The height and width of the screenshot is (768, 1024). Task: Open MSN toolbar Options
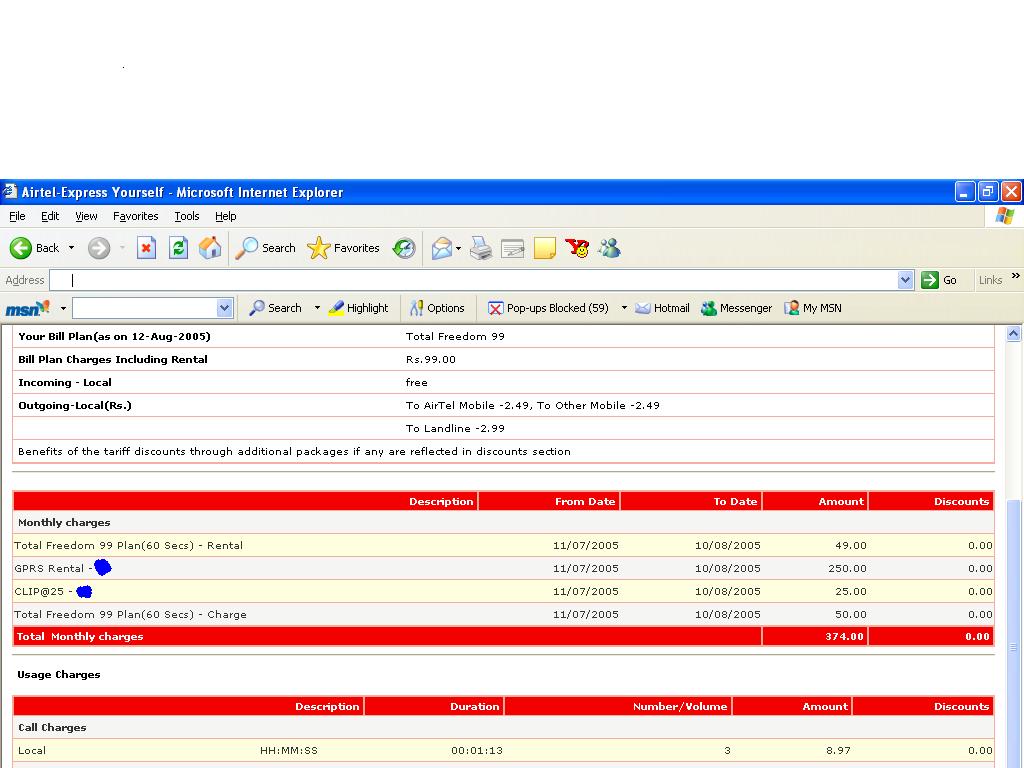437,308
